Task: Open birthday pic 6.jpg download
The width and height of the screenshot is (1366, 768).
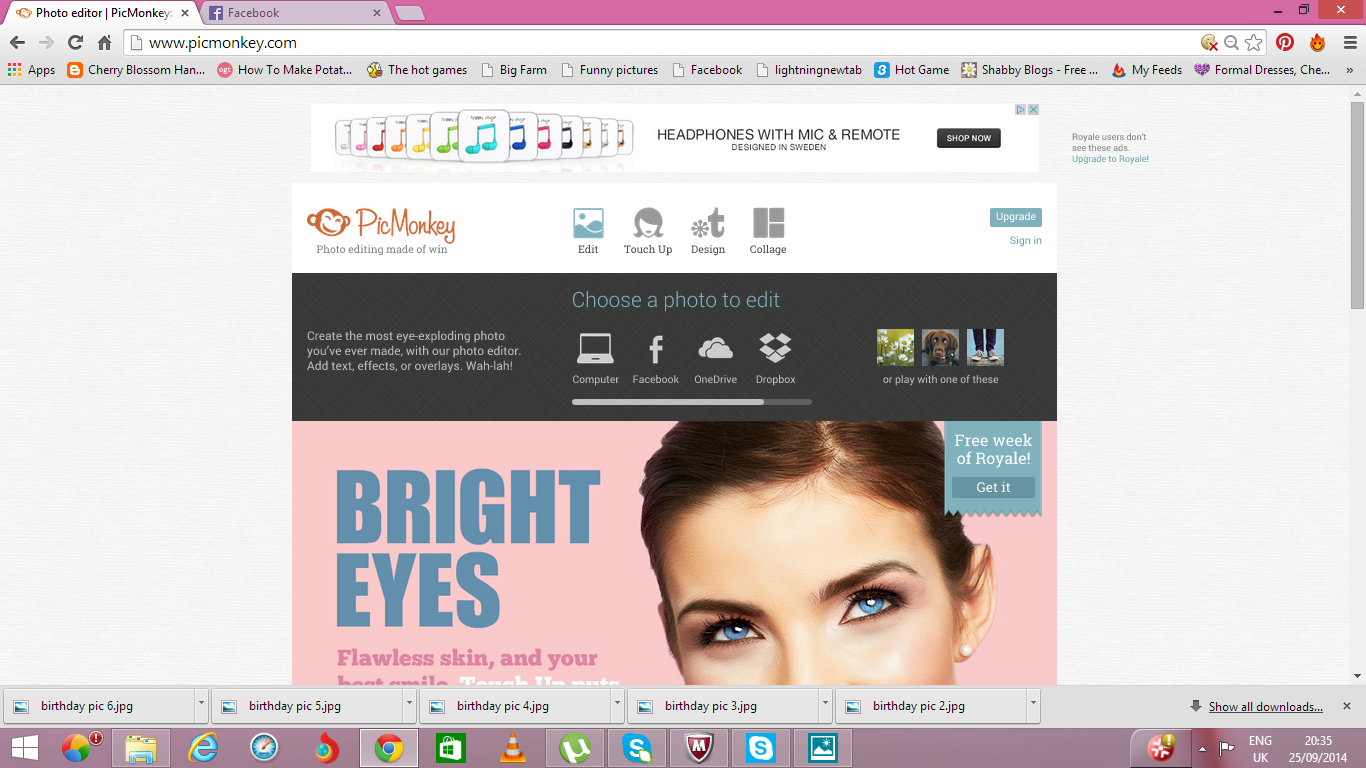Action: tap(99, 705)
